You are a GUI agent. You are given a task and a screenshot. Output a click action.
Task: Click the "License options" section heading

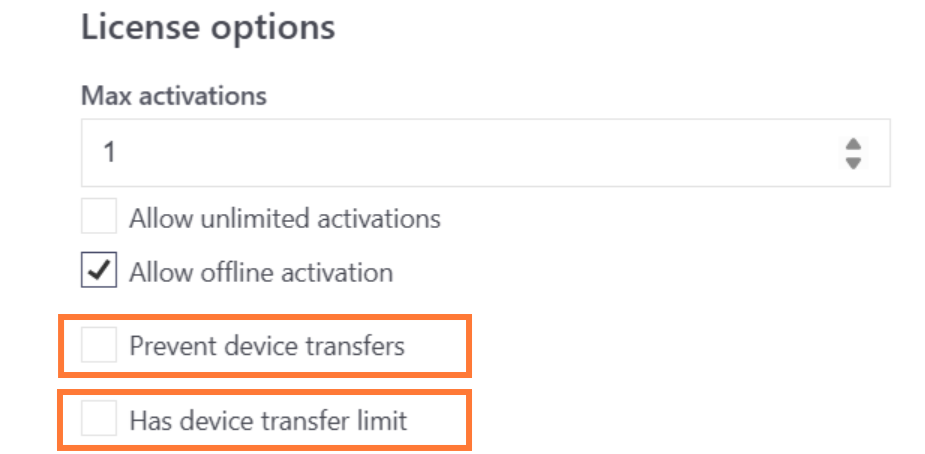point(207,28)
